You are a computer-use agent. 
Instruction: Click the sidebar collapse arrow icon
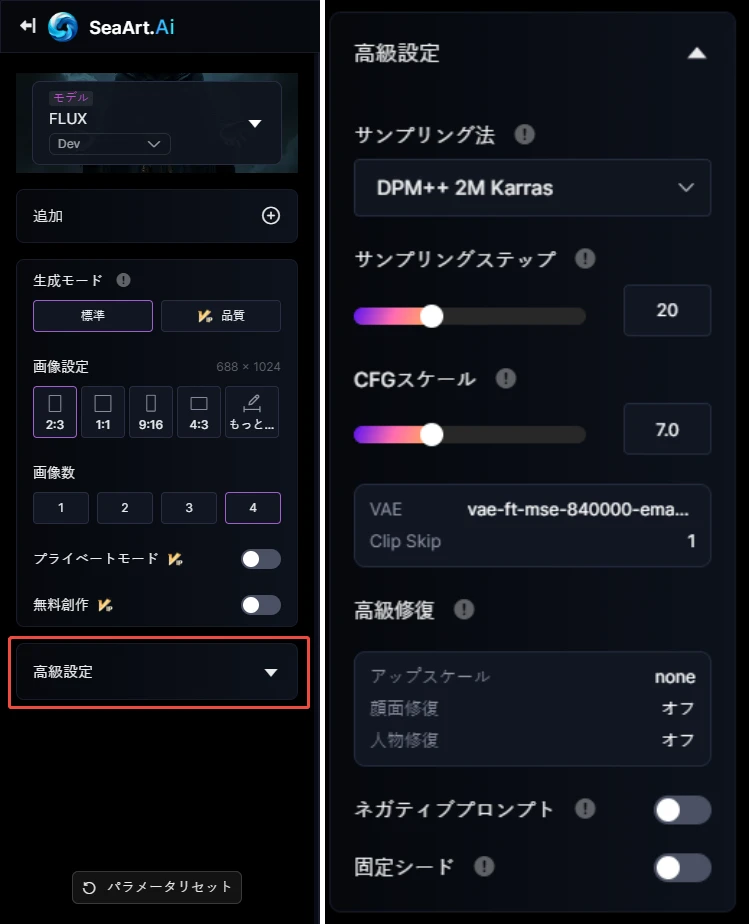coord(28,26)
